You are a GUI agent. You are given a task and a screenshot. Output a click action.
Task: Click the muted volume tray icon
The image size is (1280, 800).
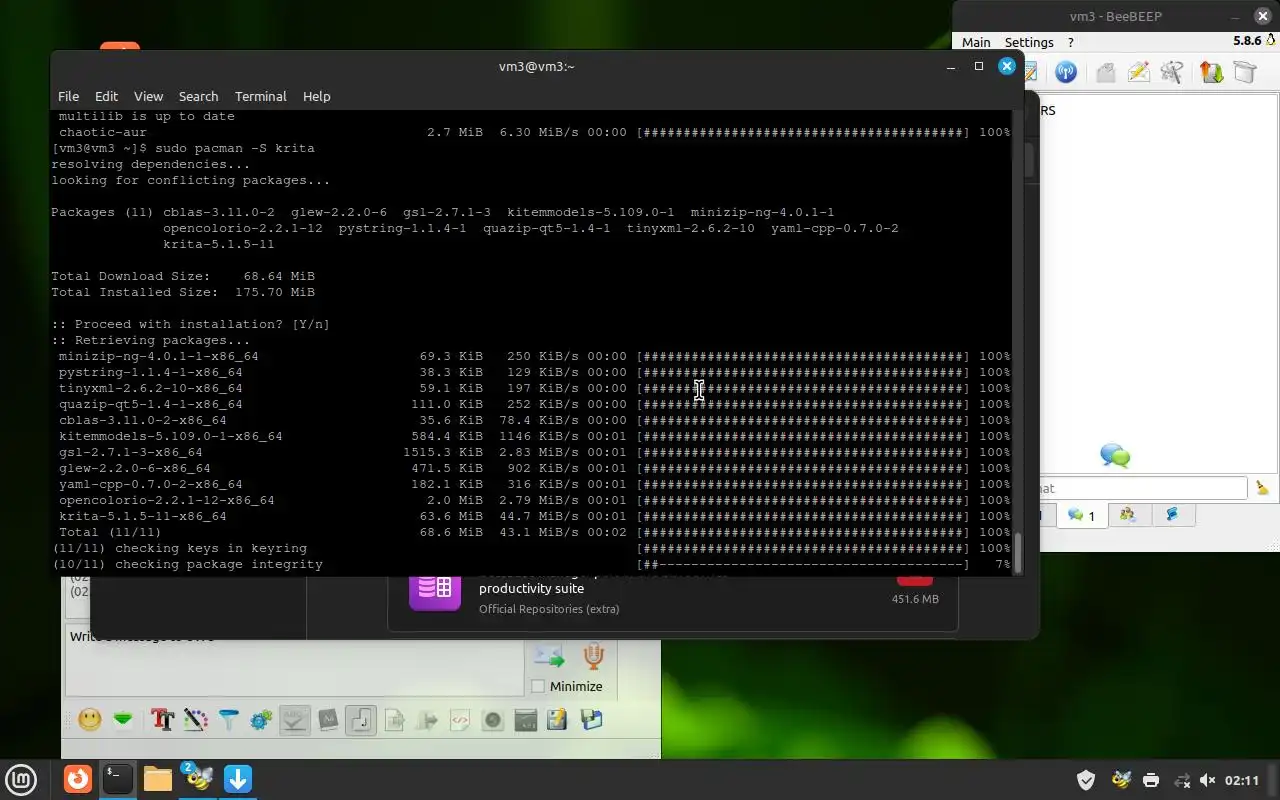(1208, 780)
